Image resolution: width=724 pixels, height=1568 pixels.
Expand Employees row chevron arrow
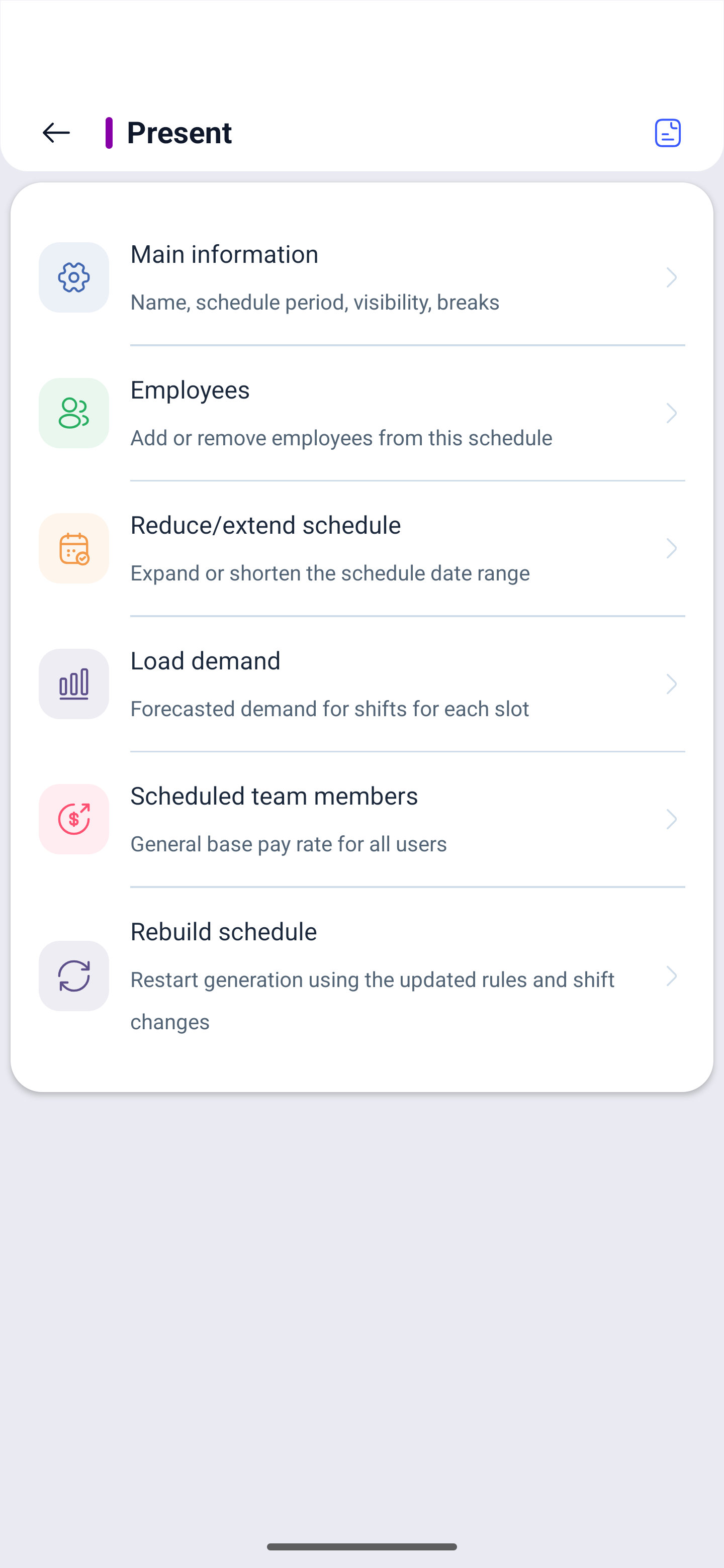tap(671, 413)
